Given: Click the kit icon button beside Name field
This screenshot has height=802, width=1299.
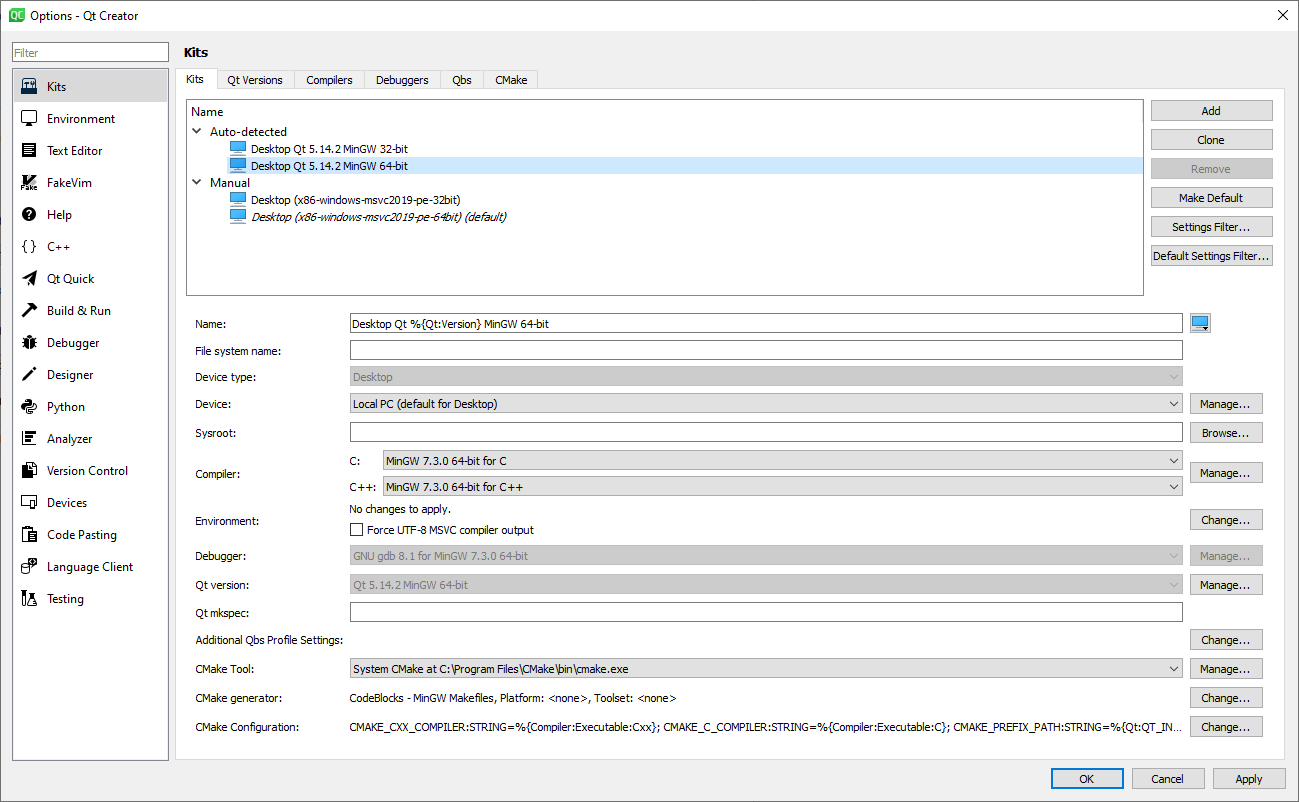Looking at the screenshot, I should pyautogui.click(x=1200, y=323).
